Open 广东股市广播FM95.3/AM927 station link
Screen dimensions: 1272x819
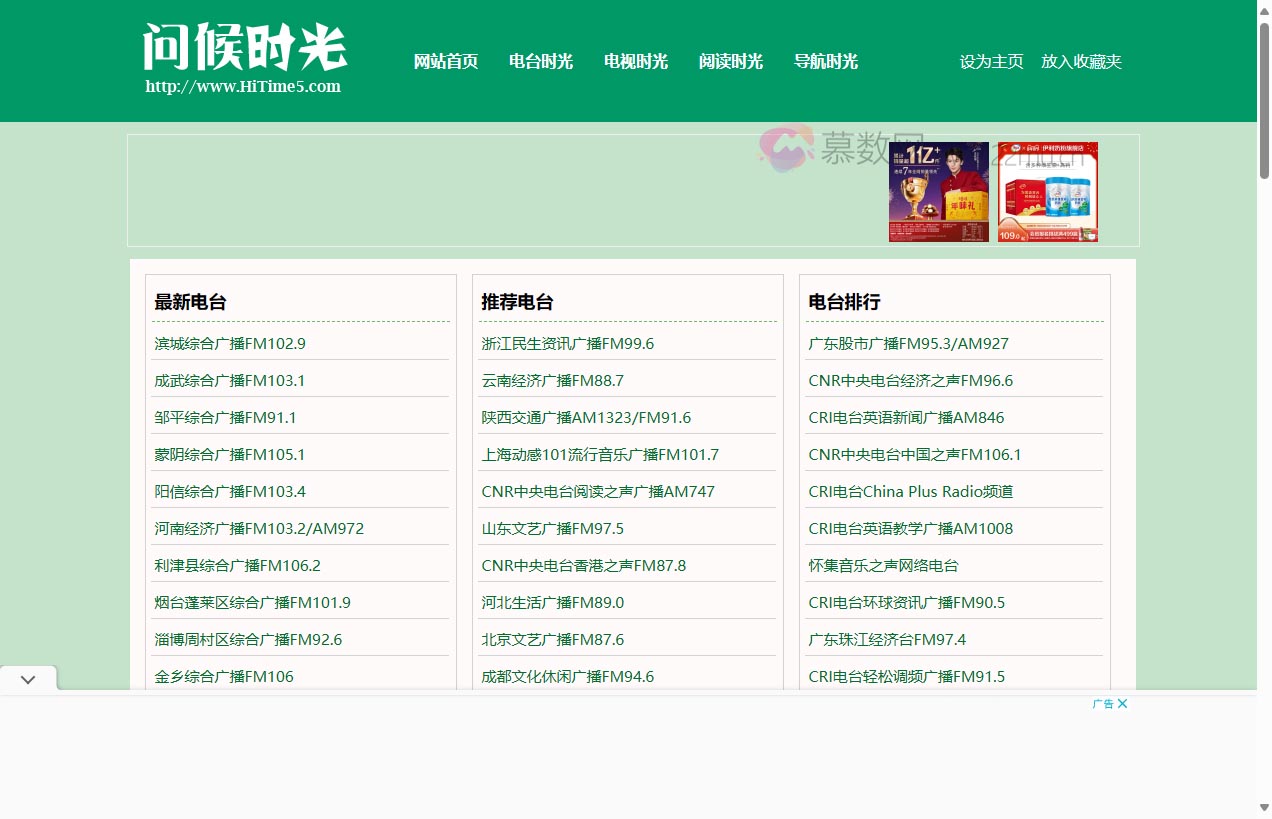tap(906, 343)
